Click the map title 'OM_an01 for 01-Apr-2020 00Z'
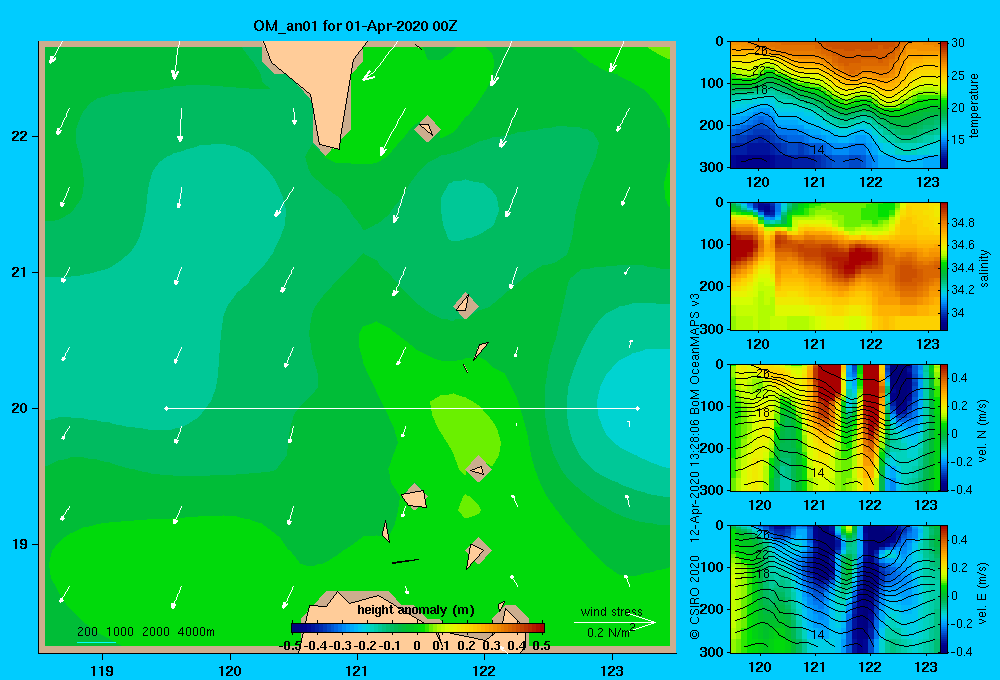 (x=355, y=26)
